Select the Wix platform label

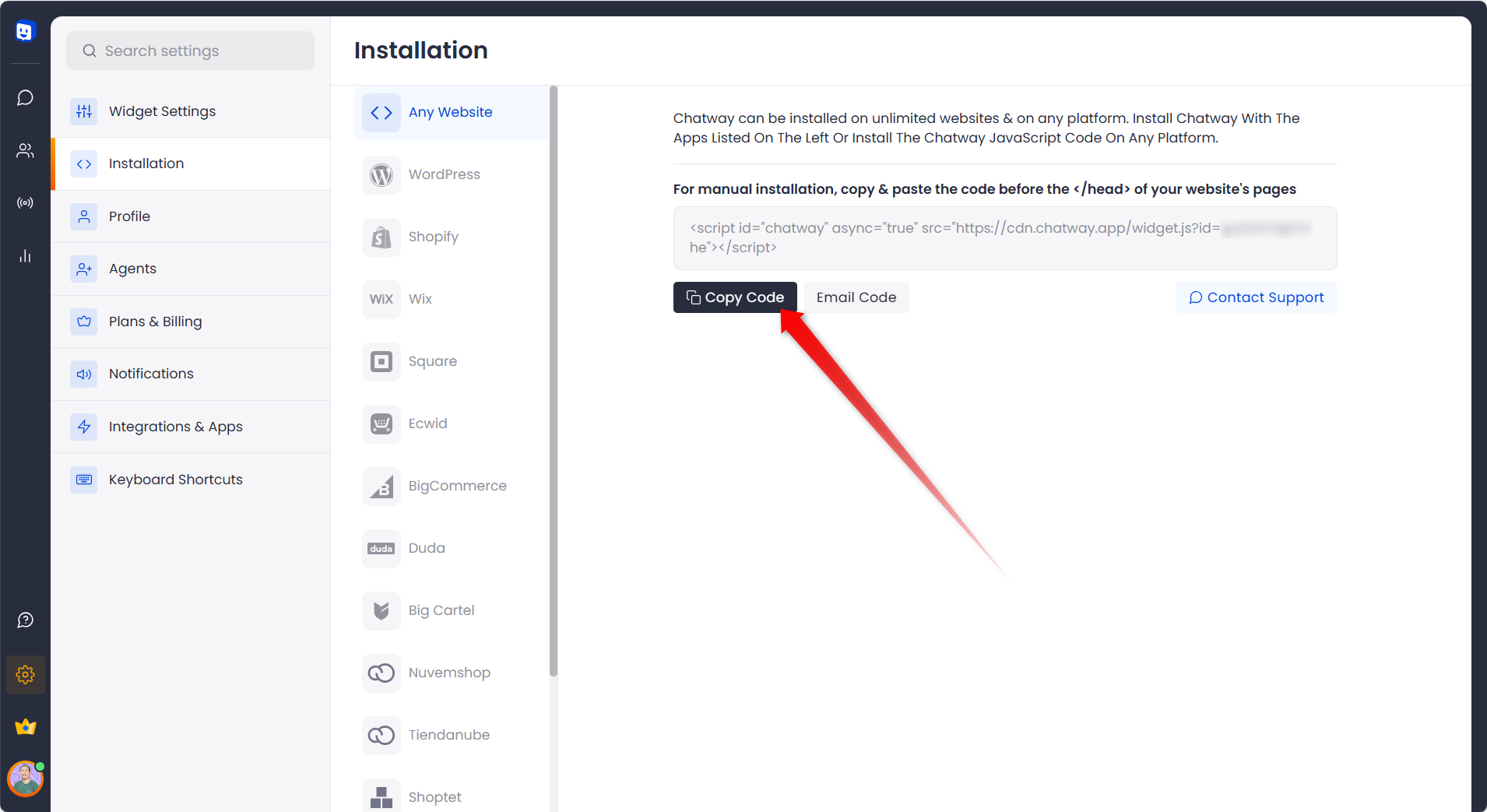420,299
